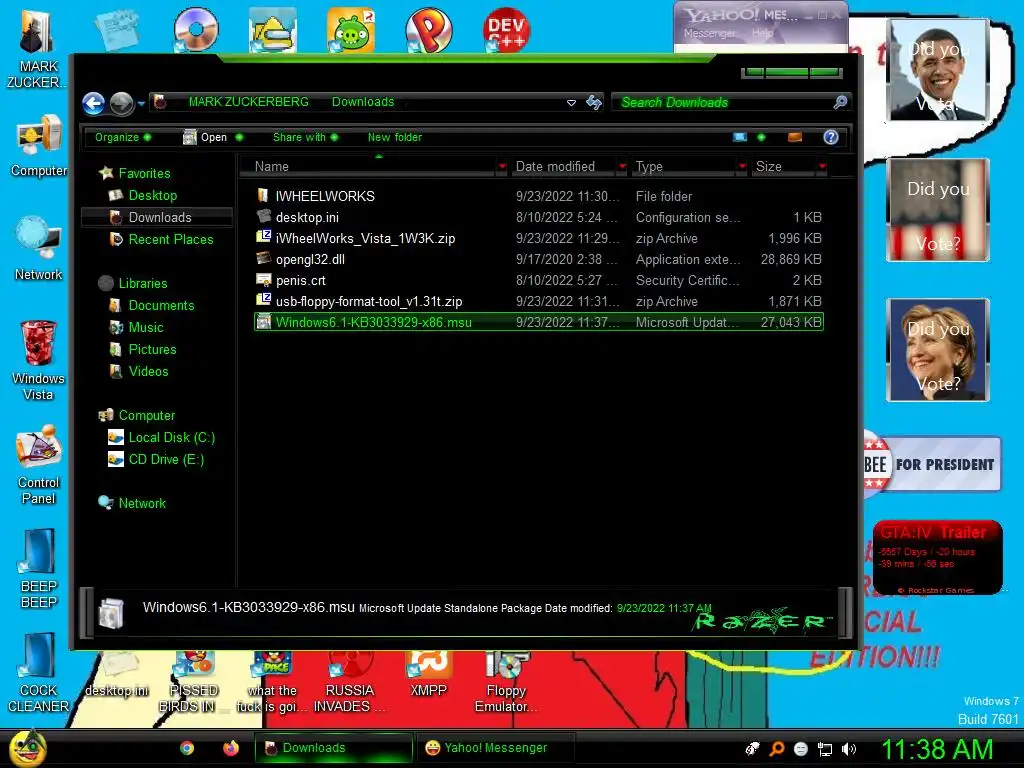
Task: Click the volume speaker tray icon
Action: click(x=848, y=749)
